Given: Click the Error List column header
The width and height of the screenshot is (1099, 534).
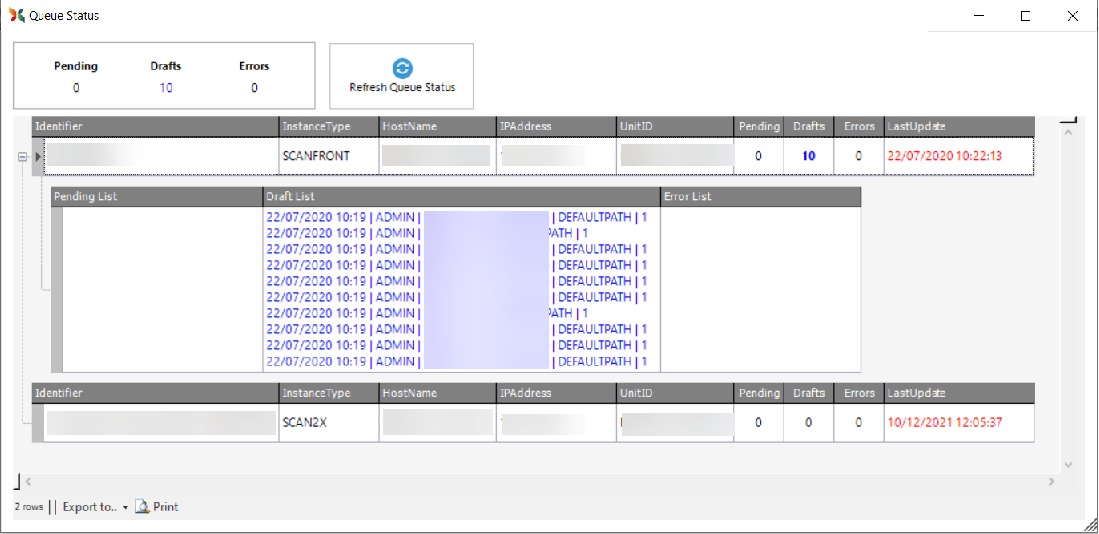Looking at the screenshot, I should coord(759,196).
